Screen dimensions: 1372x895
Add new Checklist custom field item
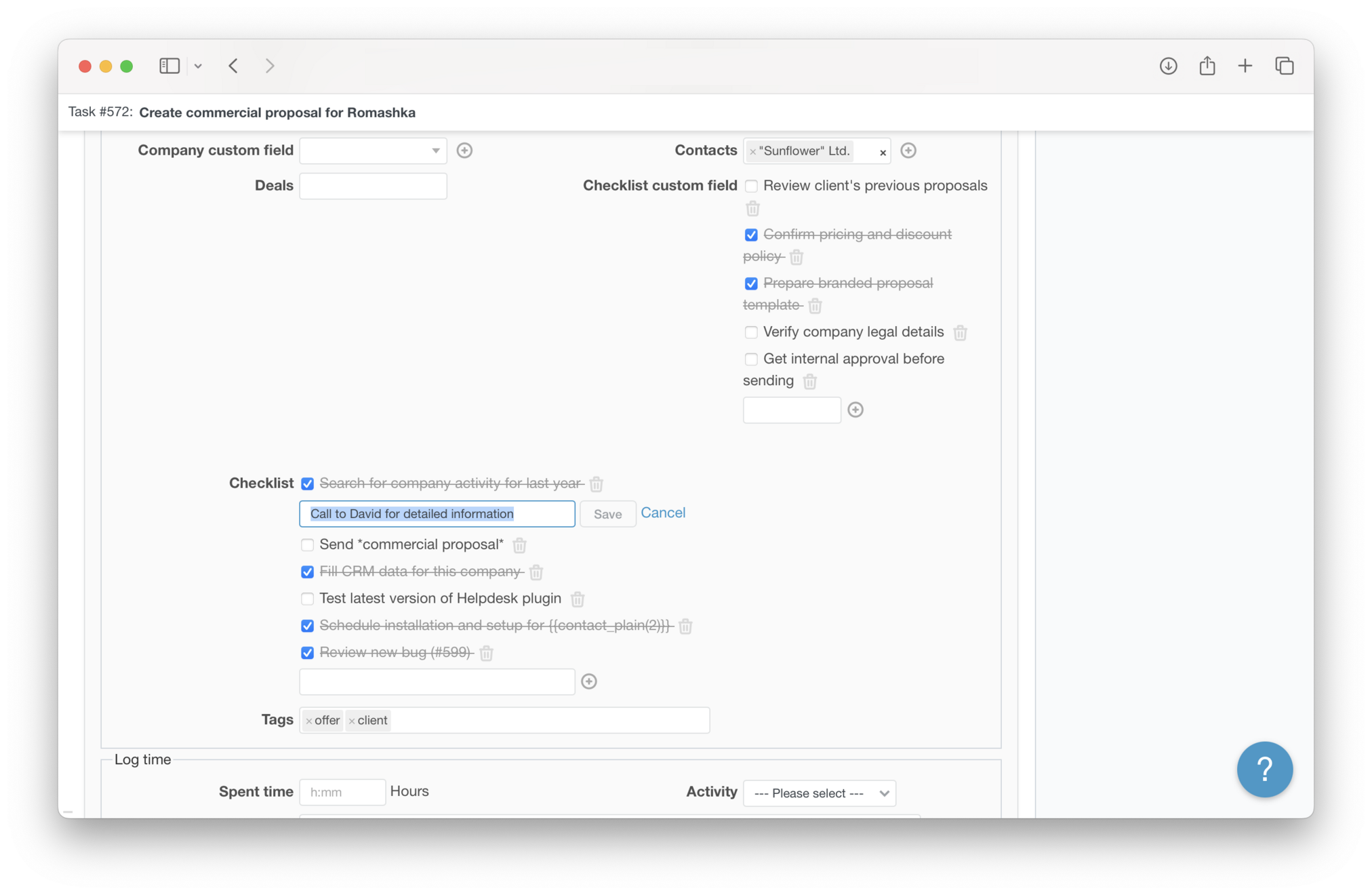tap(855, 410)
